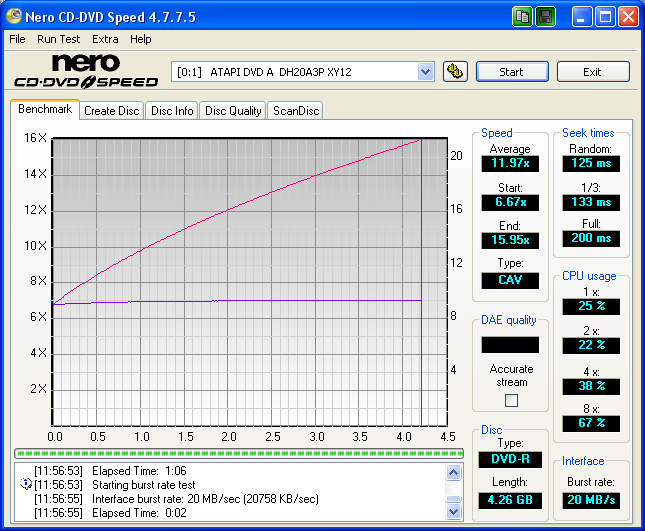
Task: Switch to the Disc Quality tab
Action: click(233, 111)
